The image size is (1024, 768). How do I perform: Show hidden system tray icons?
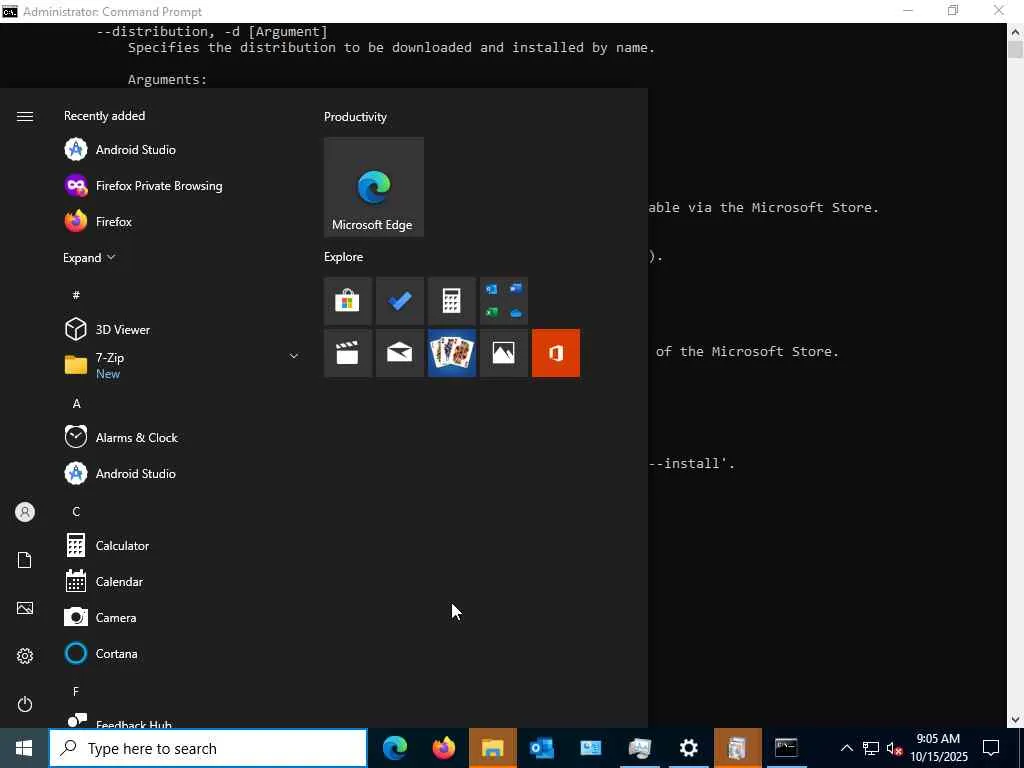pos(846,748)
